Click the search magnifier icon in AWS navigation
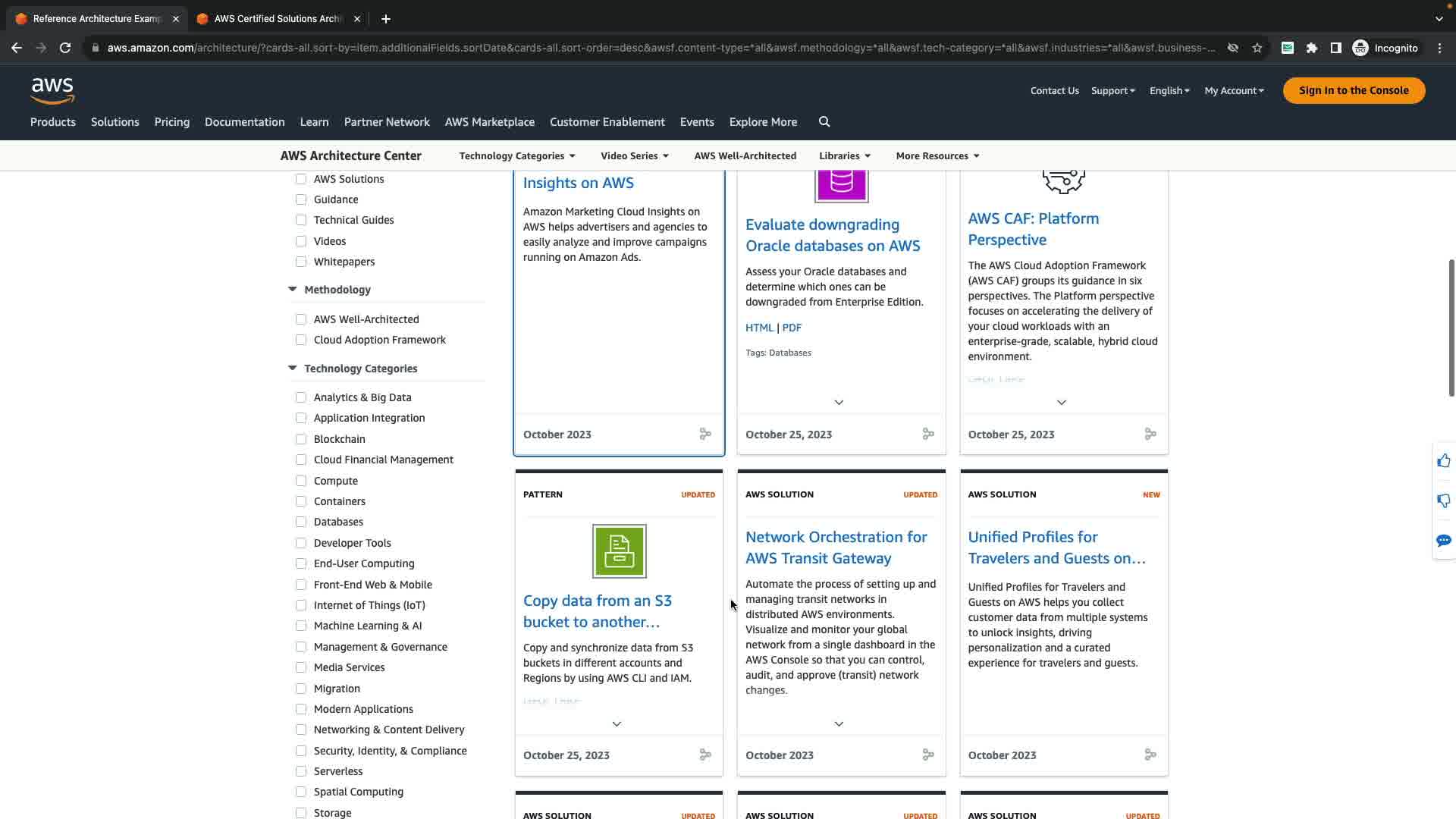This screenshot has height=819, width=1456. click(824, 122)
